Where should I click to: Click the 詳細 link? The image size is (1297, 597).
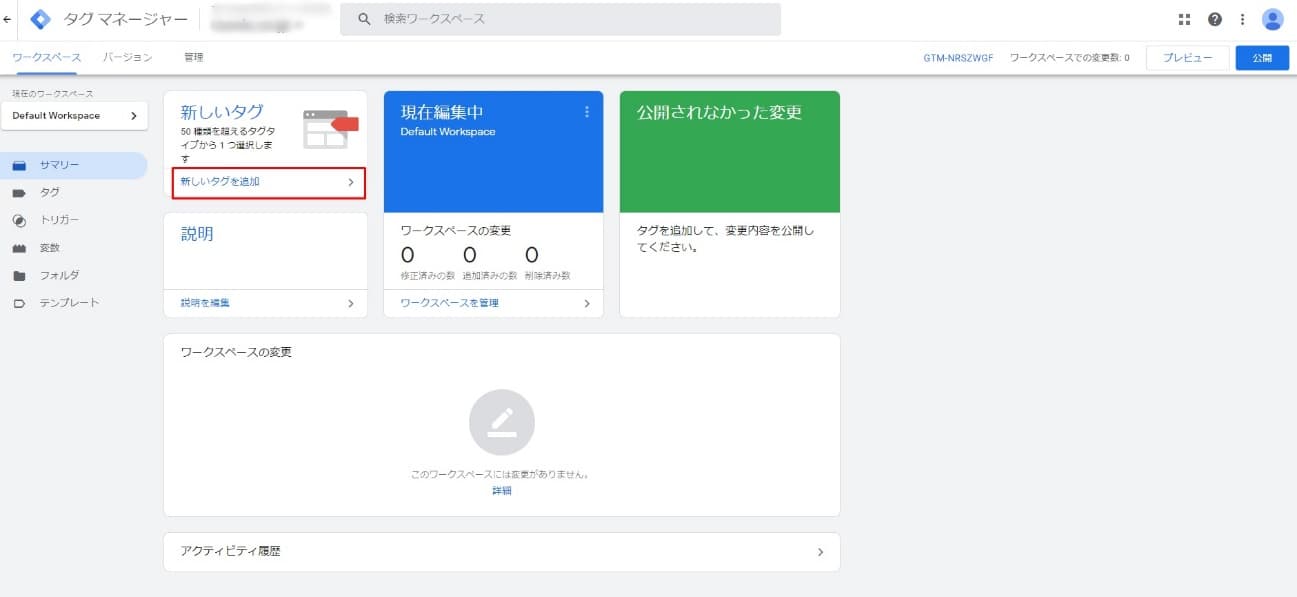coord(502,491)
